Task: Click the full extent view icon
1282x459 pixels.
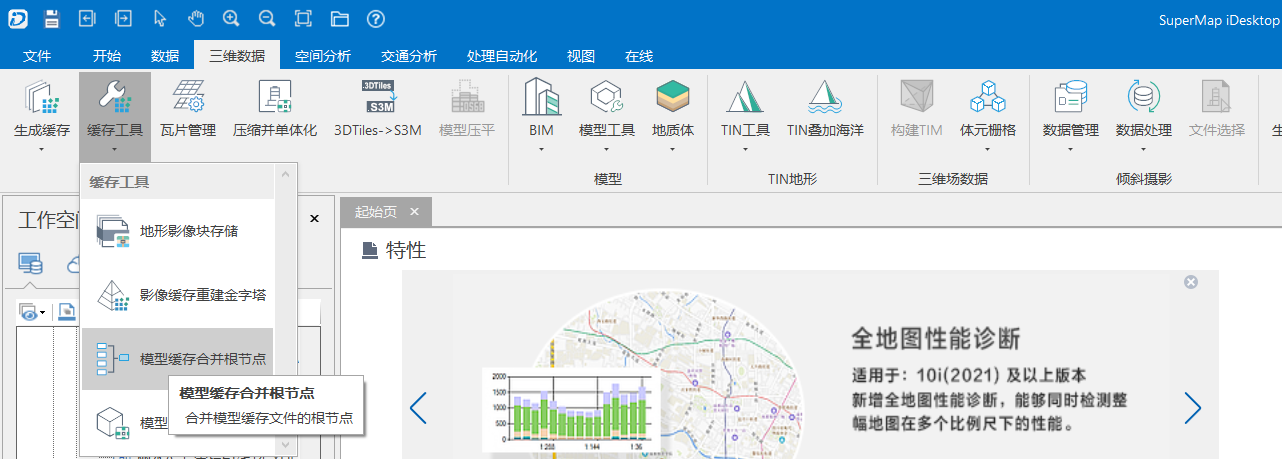Action: point(303,18)
